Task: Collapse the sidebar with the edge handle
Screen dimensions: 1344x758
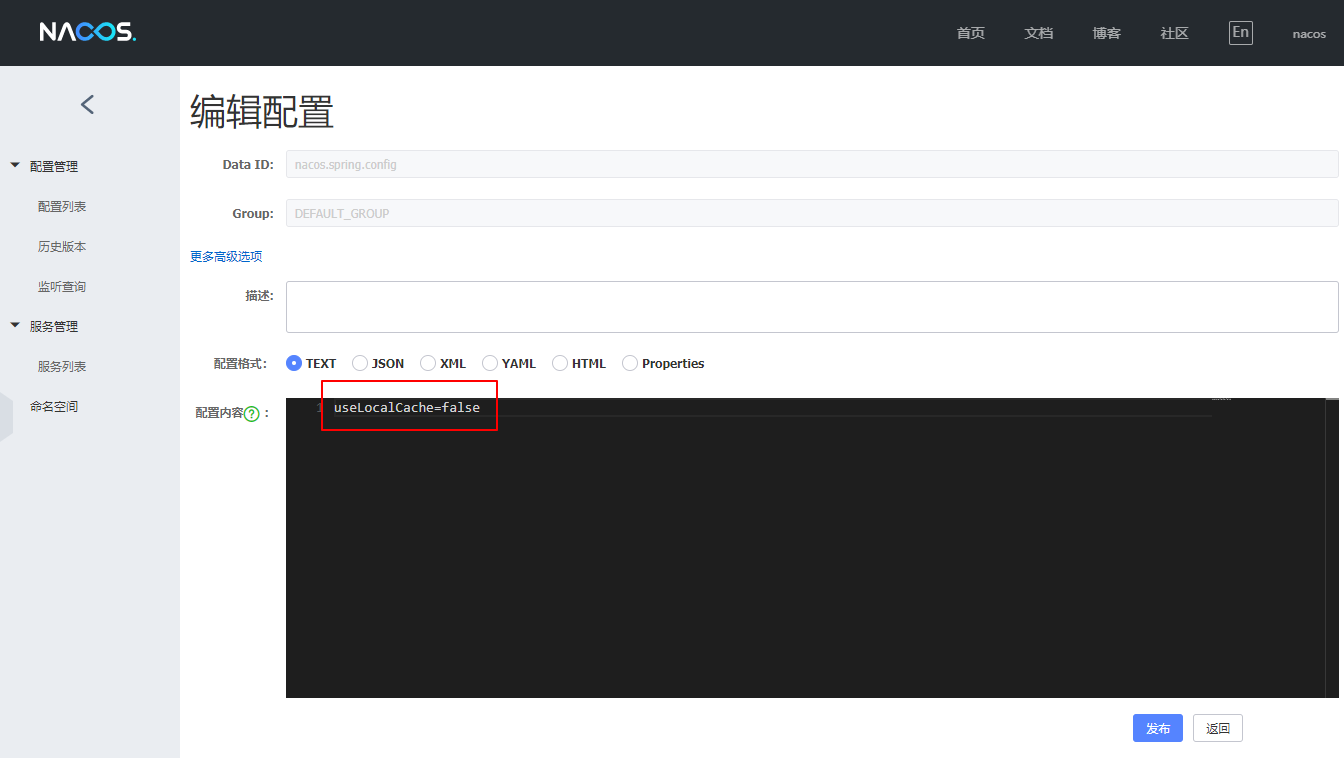Action: pos(6,417)
